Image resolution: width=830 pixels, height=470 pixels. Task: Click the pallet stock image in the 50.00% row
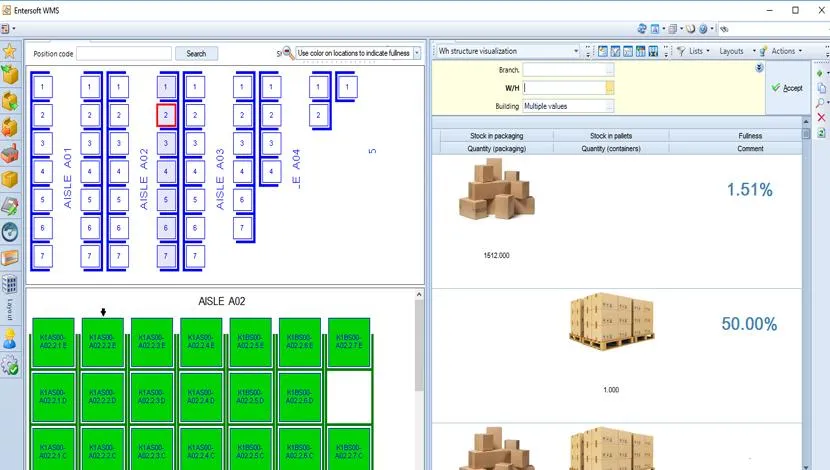[611, 322]
